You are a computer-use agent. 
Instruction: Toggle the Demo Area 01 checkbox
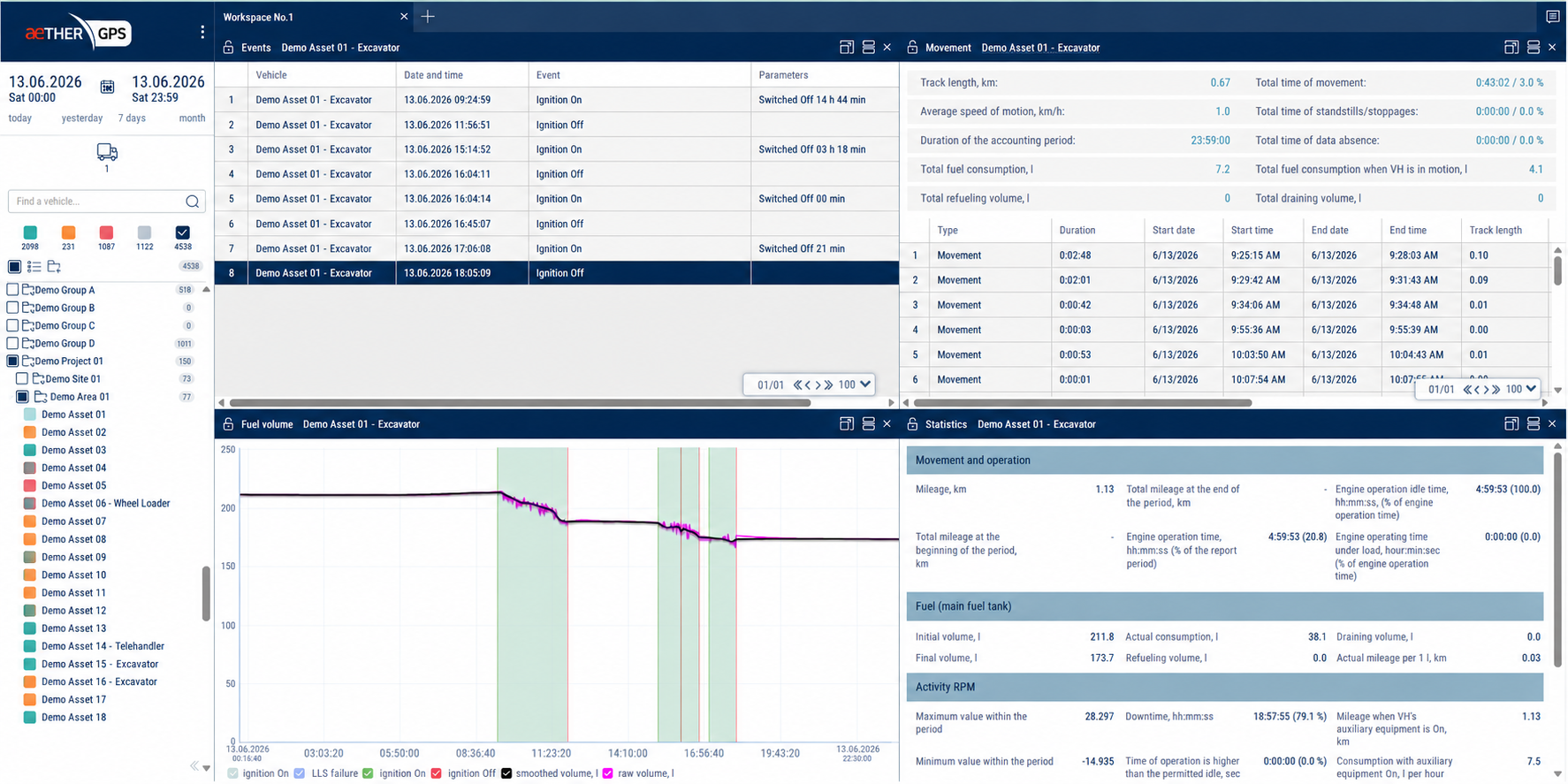(x=22, y=397)
